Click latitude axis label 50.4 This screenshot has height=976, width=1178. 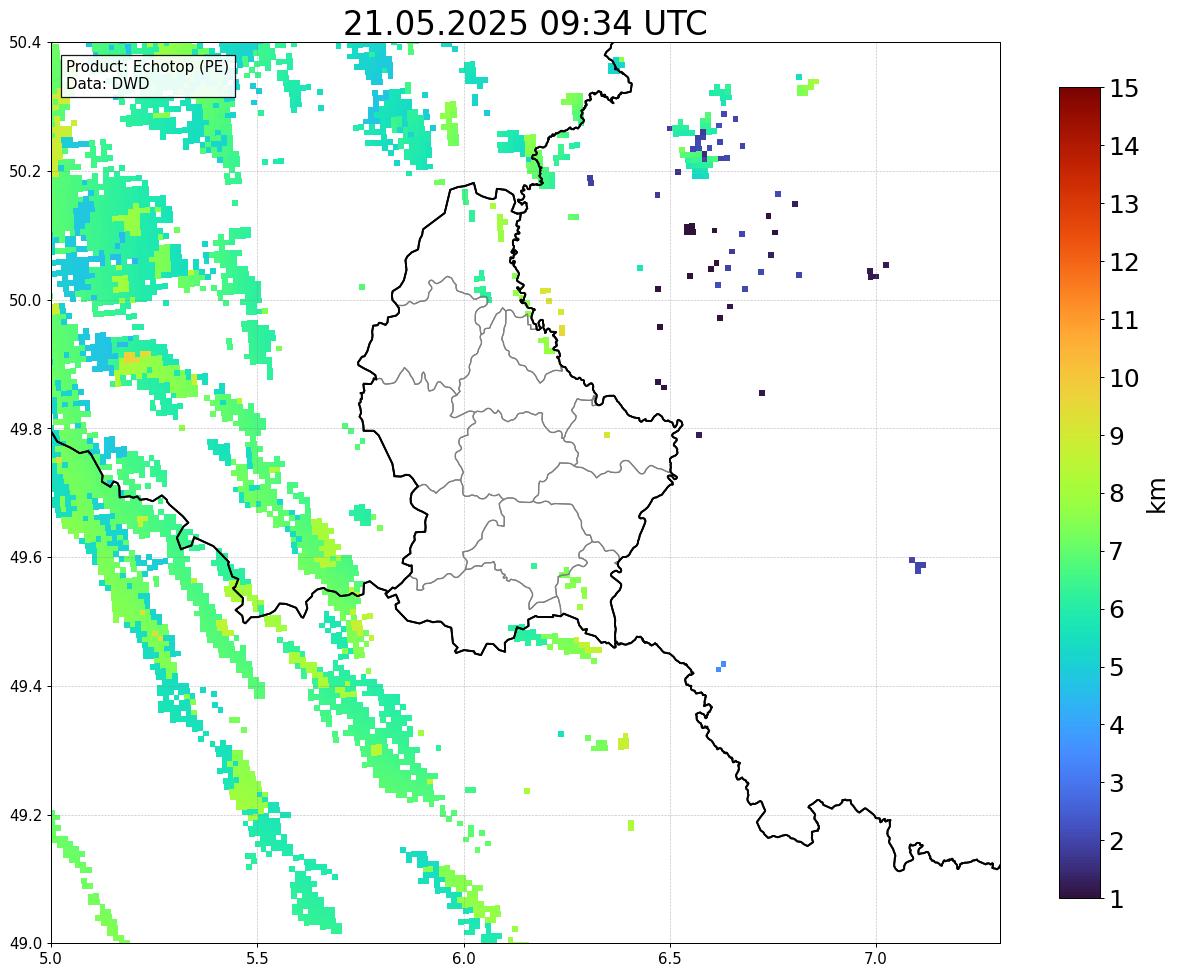[24, 43]
